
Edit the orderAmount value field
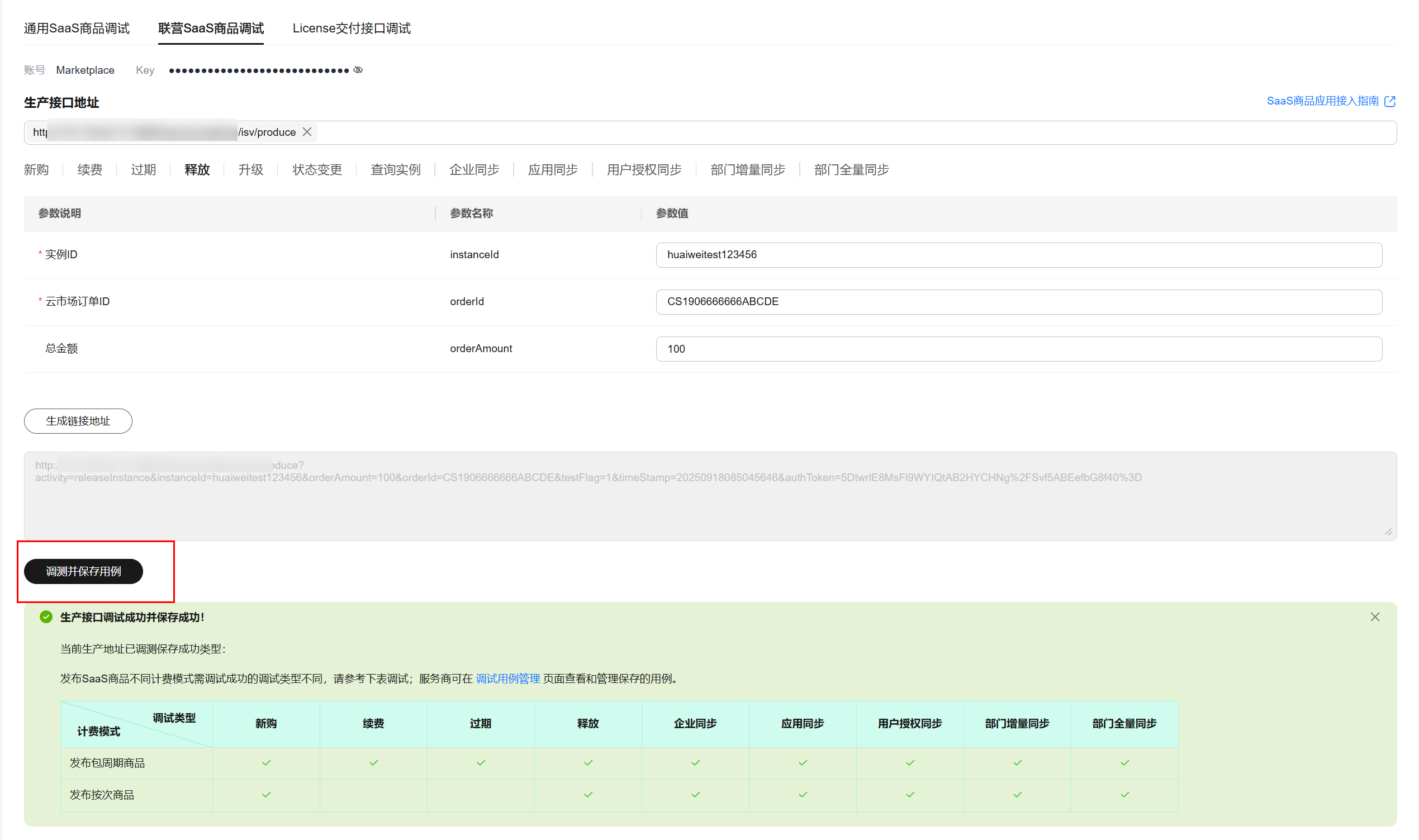coord(1018,349)
